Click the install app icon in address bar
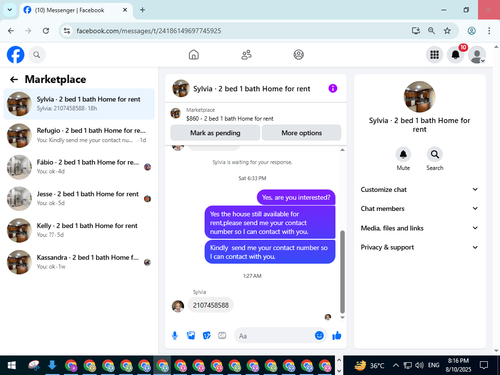 (415, 31)
